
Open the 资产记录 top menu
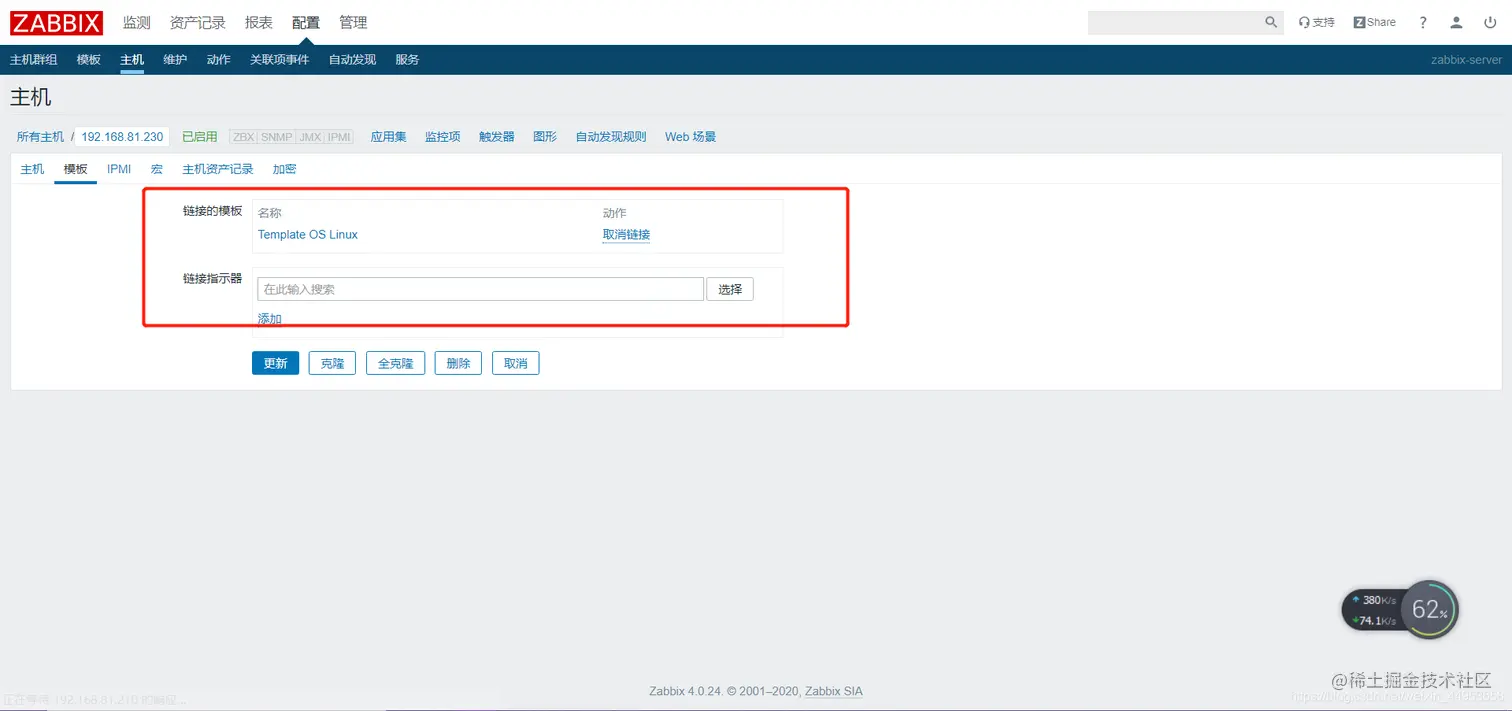[198, 22]
